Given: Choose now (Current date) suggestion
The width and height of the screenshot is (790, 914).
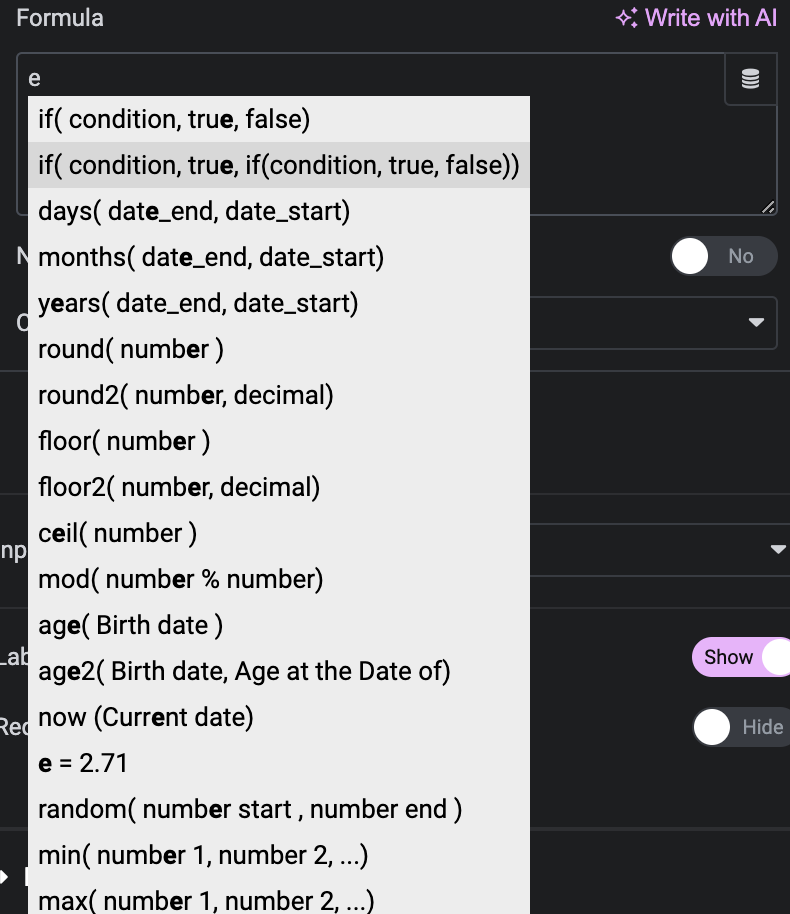Looking at the screenshot, I should pyautogui.click(x=279, y=718).
